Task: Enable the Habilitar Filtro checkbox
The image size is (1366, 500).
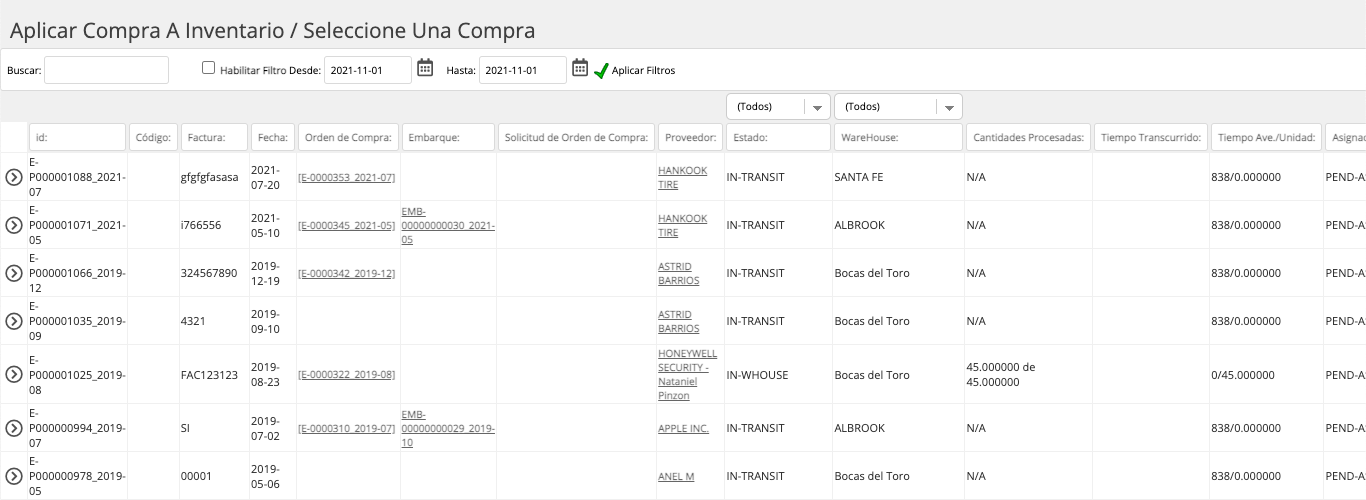Action: coord(208,68)
